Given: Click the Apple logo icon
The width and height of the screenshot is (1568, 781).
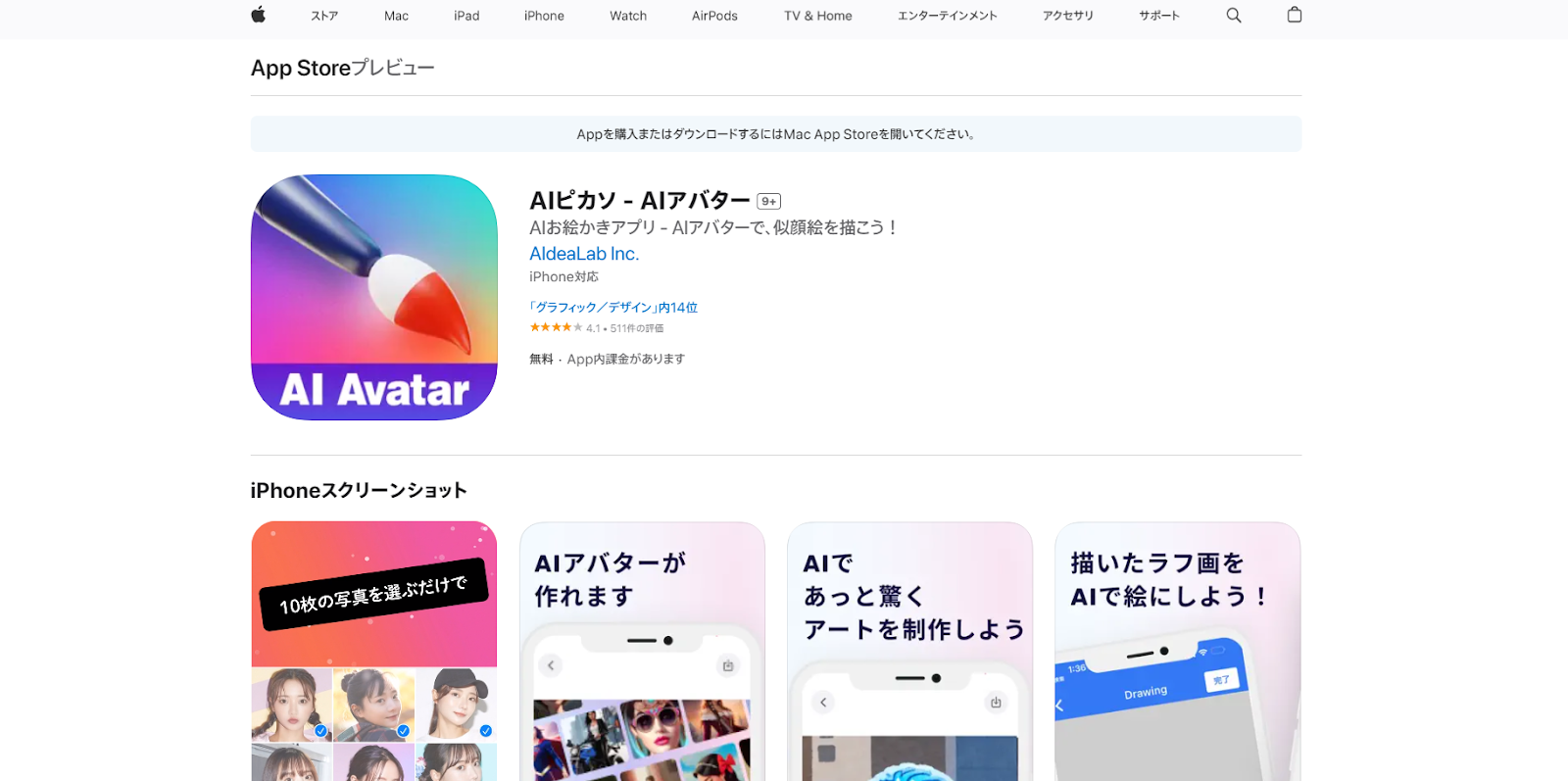Looking at the screenshot, I should point(259,15).
